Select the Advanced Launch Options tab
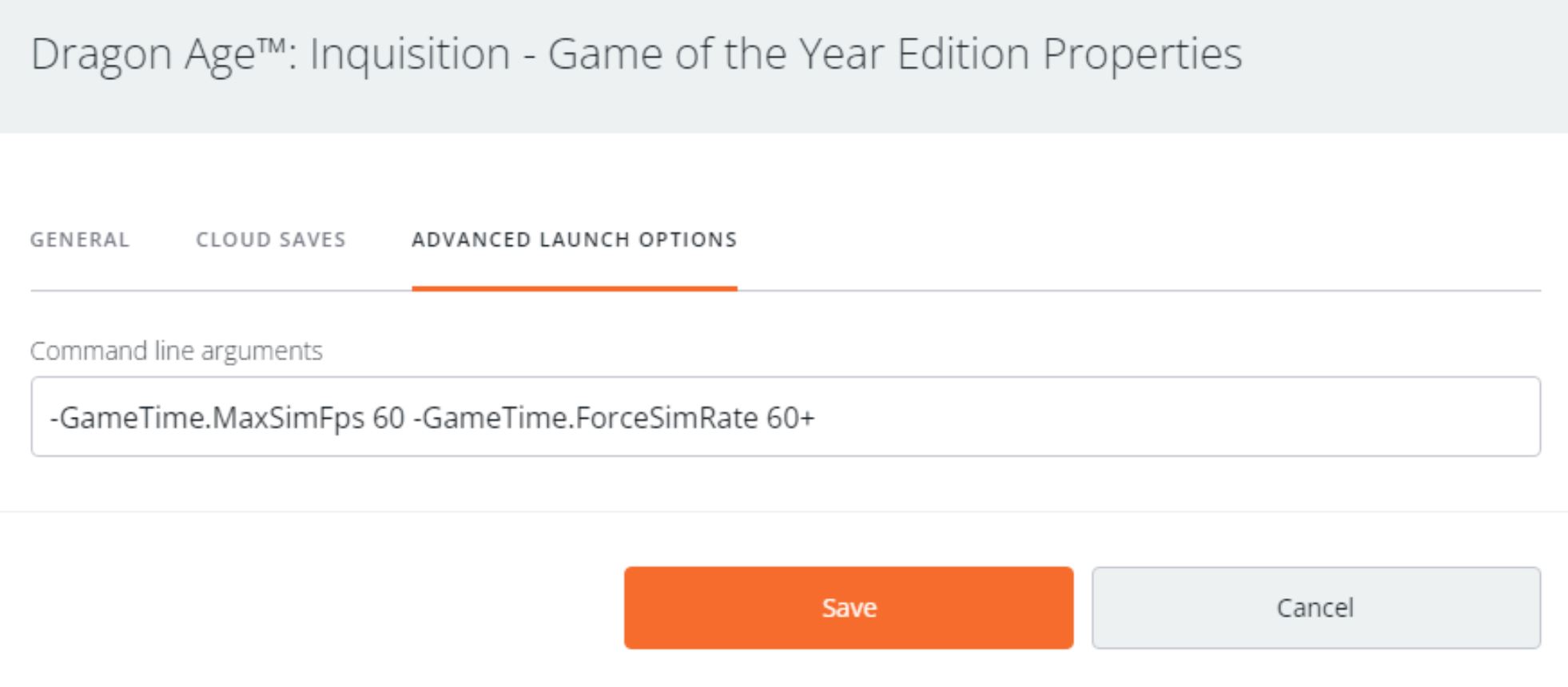1568x687 pixels. pyautogui.click(x=574, y=240)
